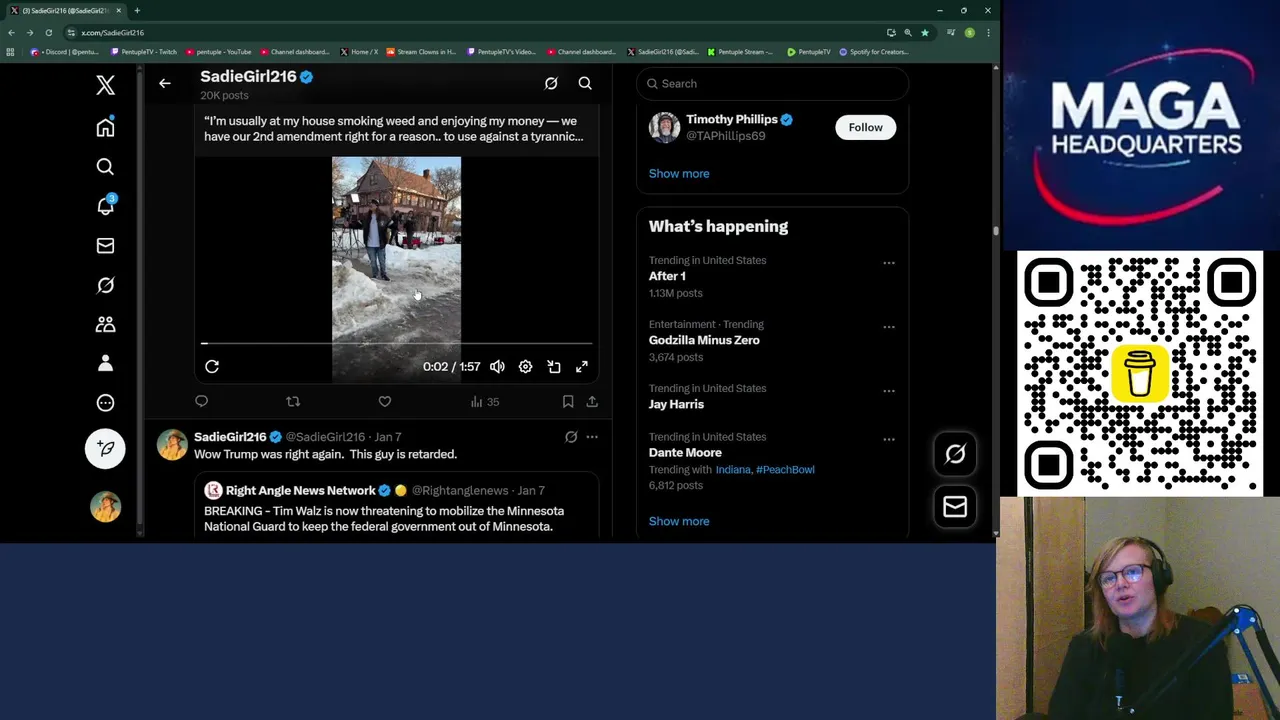Screen dimensions: 1280x720
Task: Open Explore search icon in sidebar
Action: tap(105, 167)
